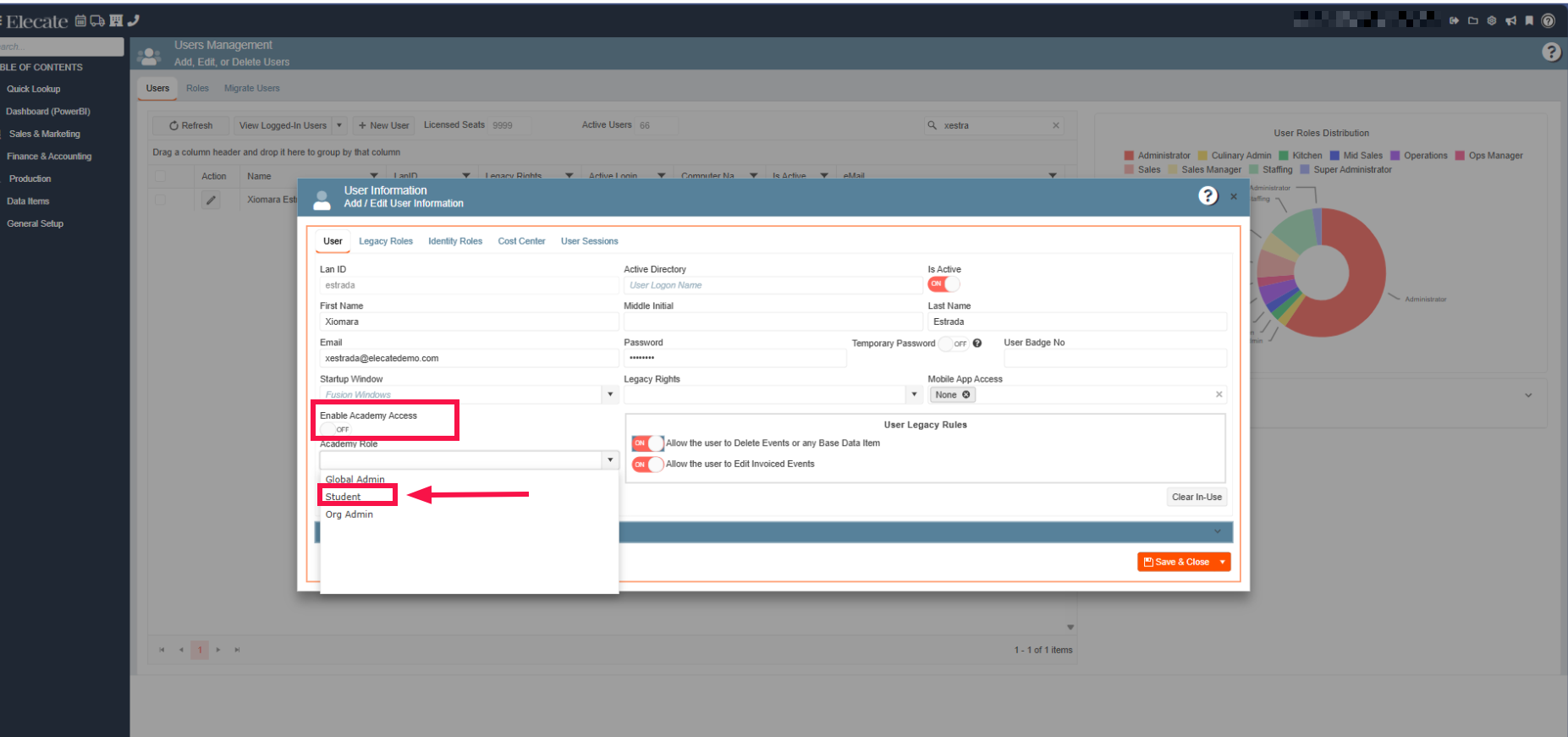Click the megaphone announcements icon
Viewport: 1568px width, 737px height.
[x=1510, y=21]
